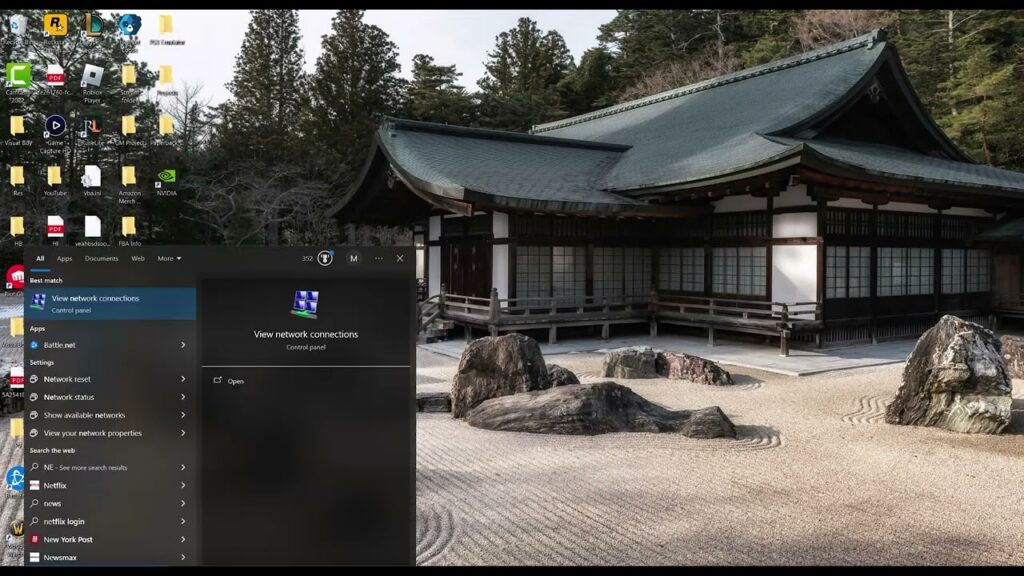
Task: Switch to the Apps search tab
Action: [x=64, y=259]
